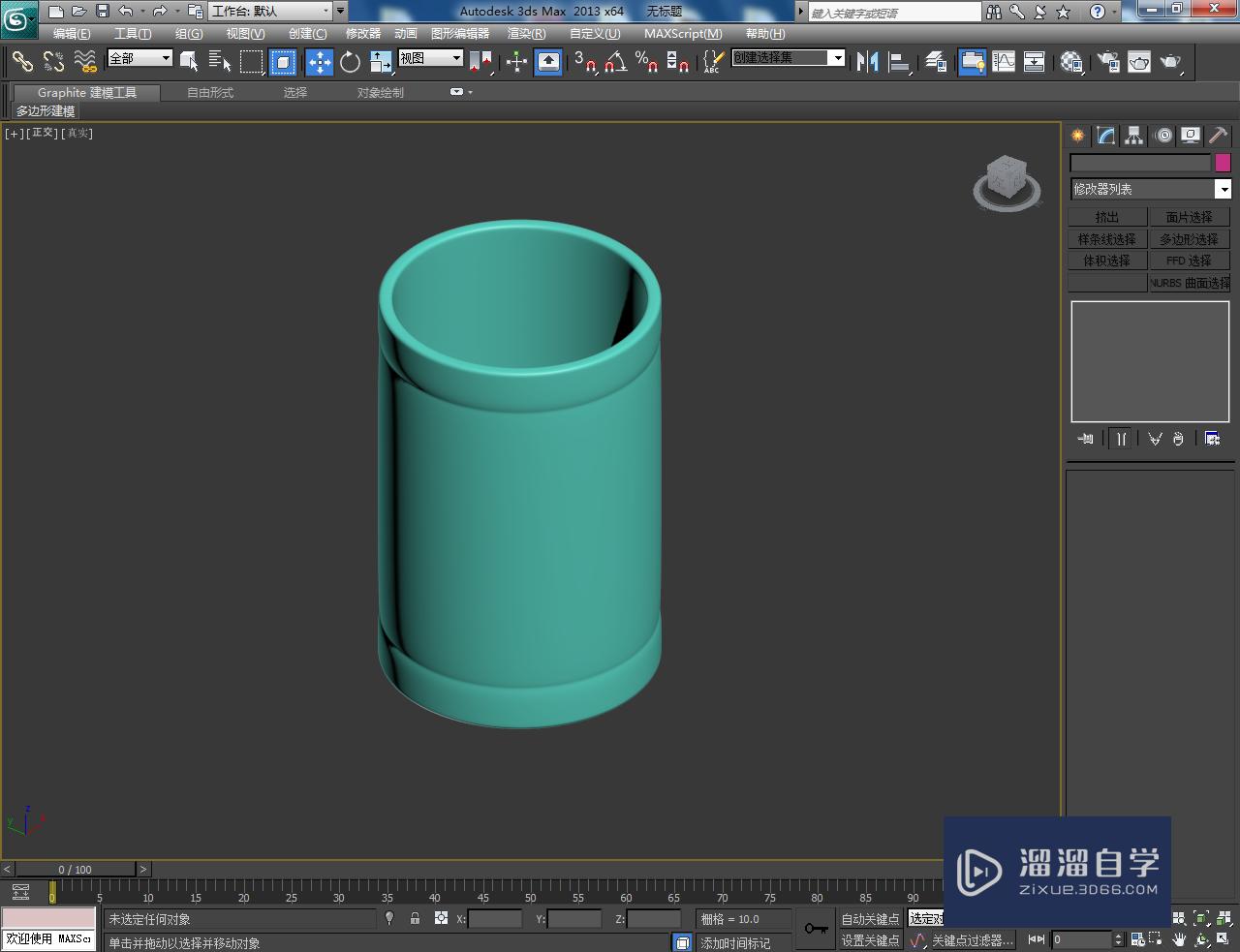Click the 样条线选择 modifier button

click(x=1107, y=239)
